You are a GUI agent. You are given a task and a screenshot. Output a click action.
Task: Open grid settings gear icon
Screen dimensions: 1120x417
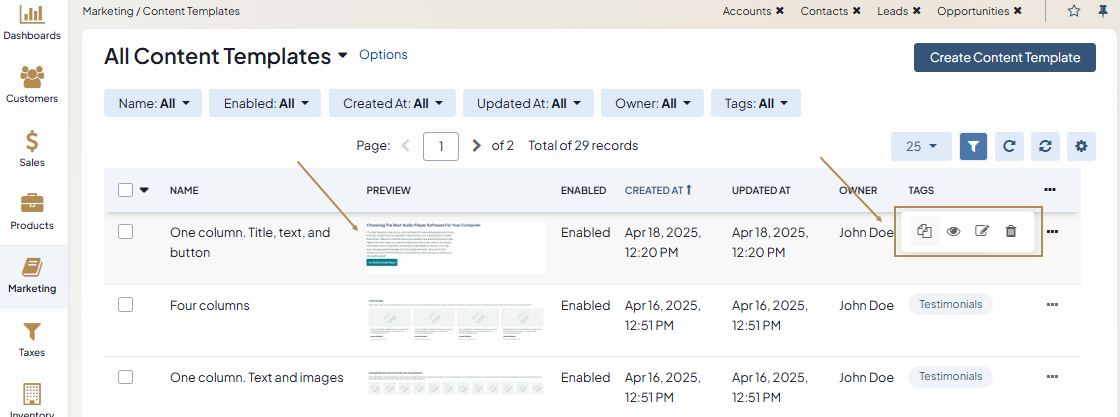pyautogui.click(x=1081, y=146)
